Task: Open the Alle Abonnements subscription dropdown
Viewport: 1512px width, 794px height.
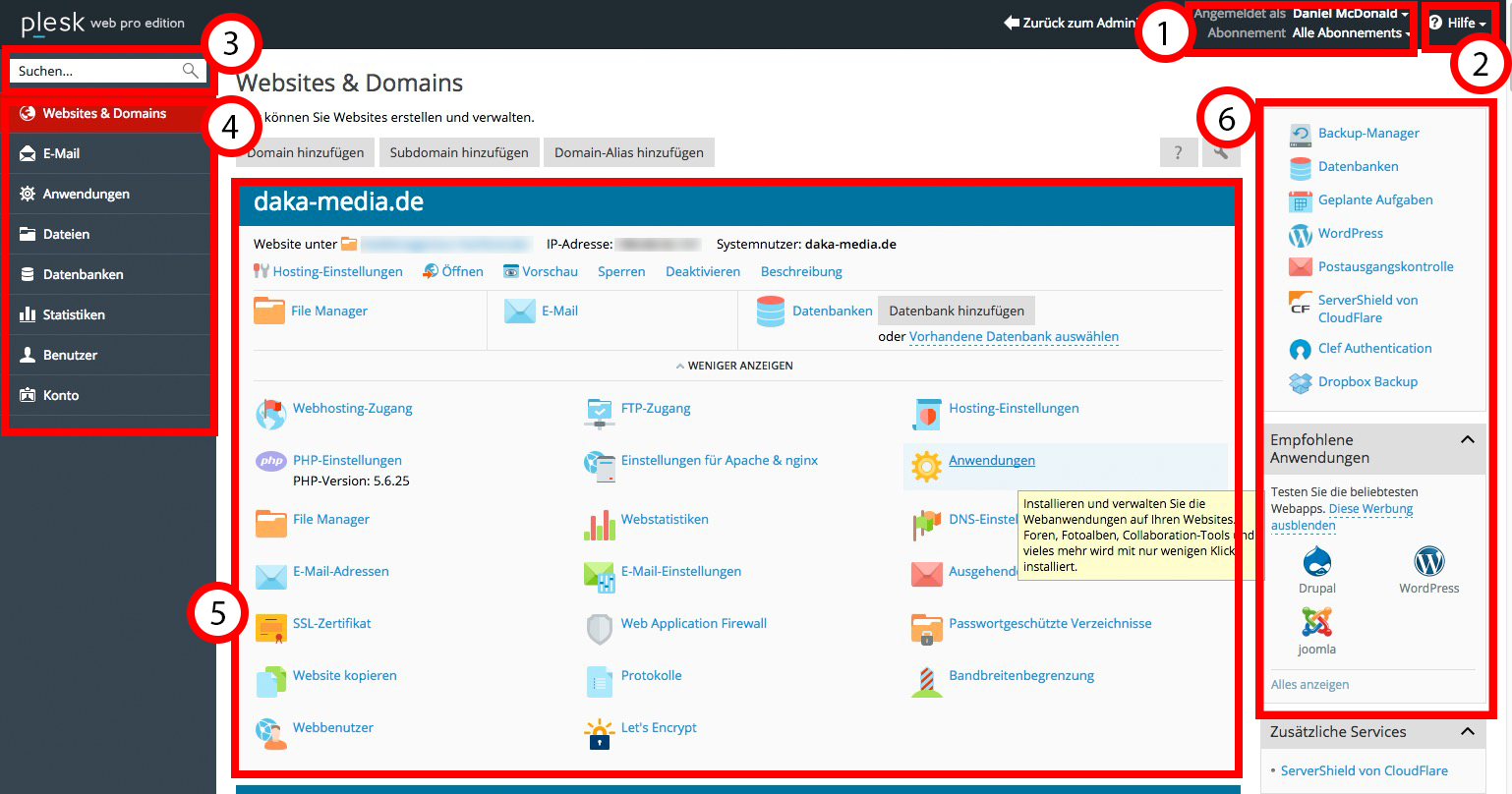Action: 1351,33
